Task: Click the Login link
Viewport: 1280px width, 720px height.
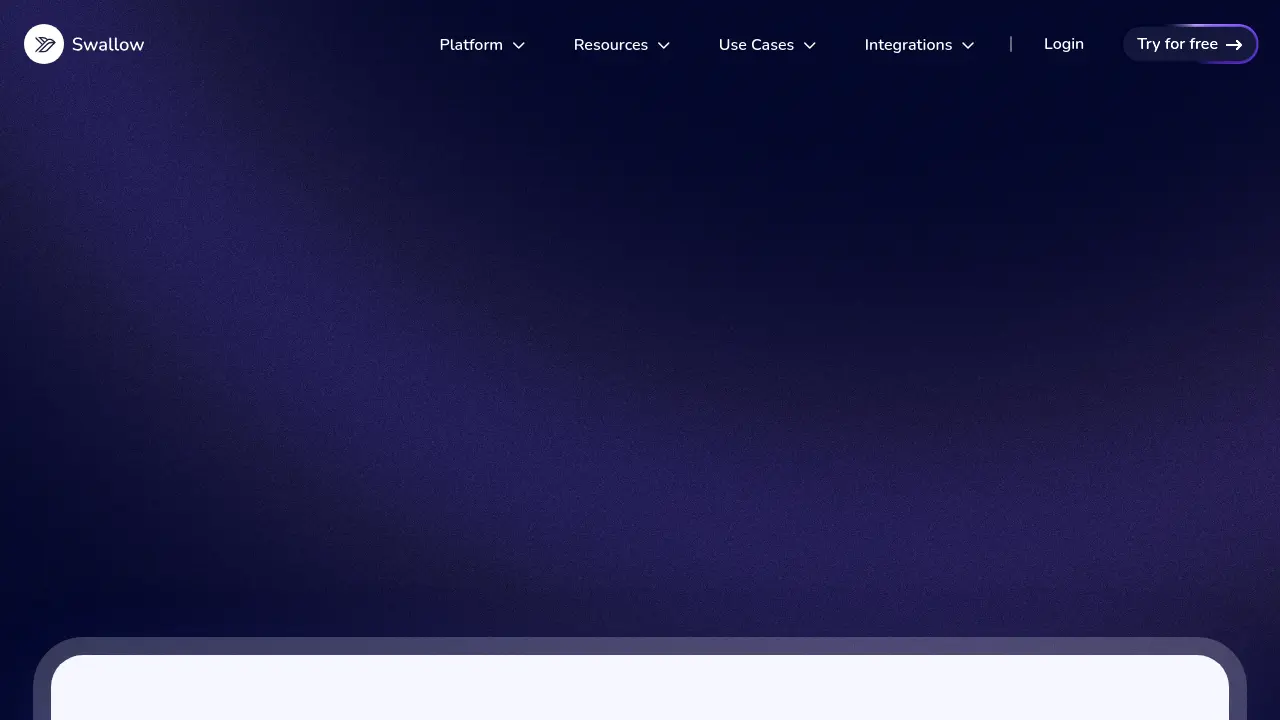Action: 1063,44
